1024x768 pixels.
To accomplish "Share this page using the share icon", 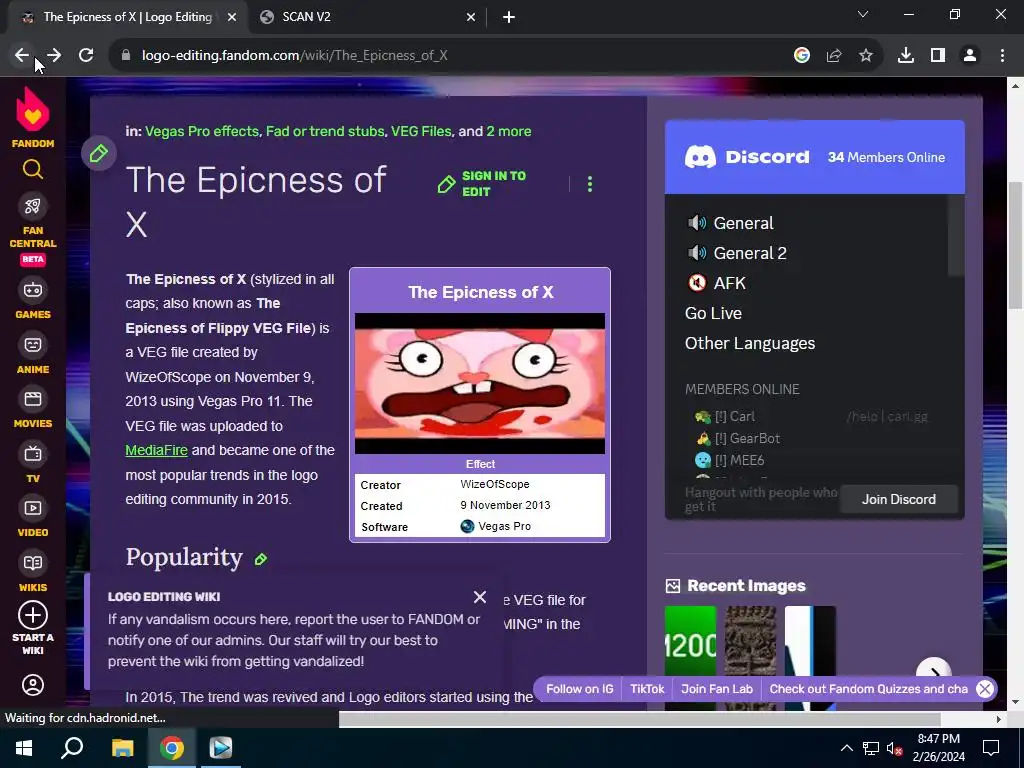I will point(834,56).
